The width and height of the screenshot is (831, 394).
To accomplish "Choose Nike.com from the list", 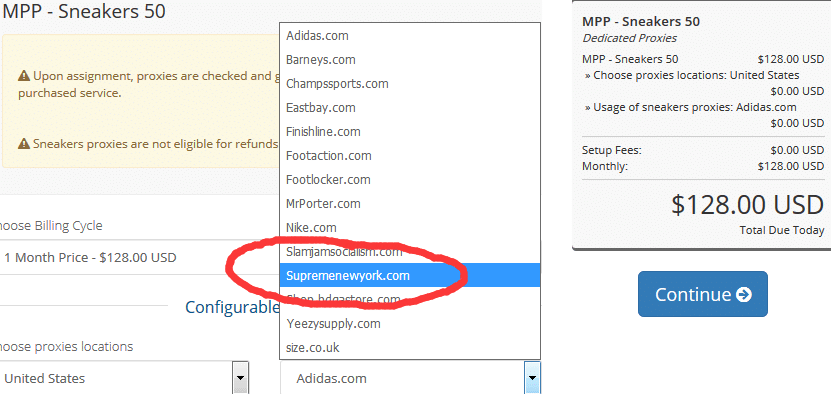I will [x=410, y=227].
